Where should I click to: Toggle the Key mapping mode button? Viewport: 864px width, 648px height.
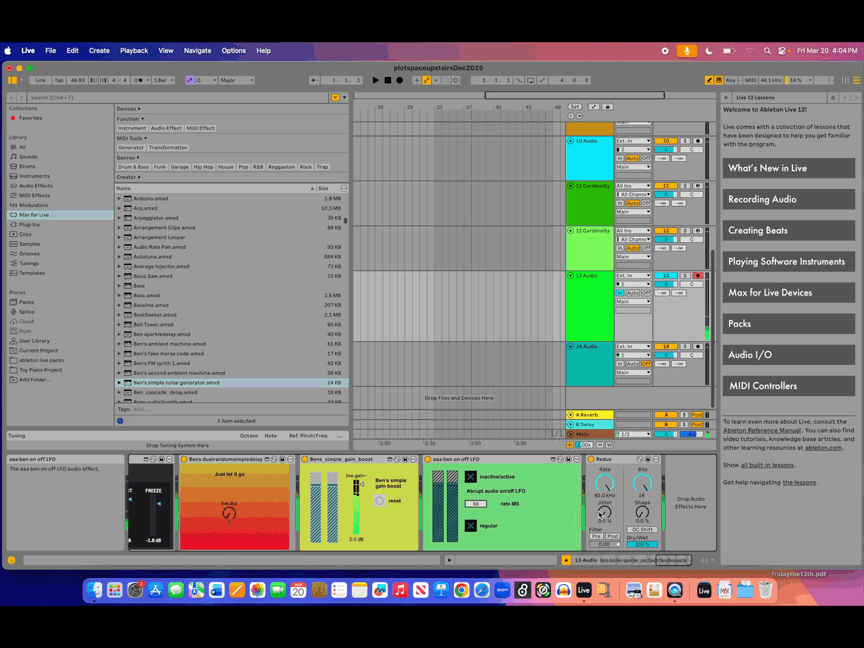click(731, 80)
